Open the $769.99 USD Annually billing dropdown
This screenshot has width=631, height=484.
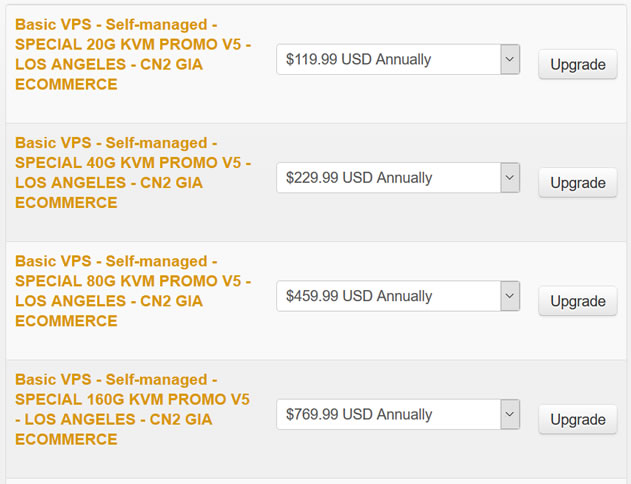[x=388, y=414]
